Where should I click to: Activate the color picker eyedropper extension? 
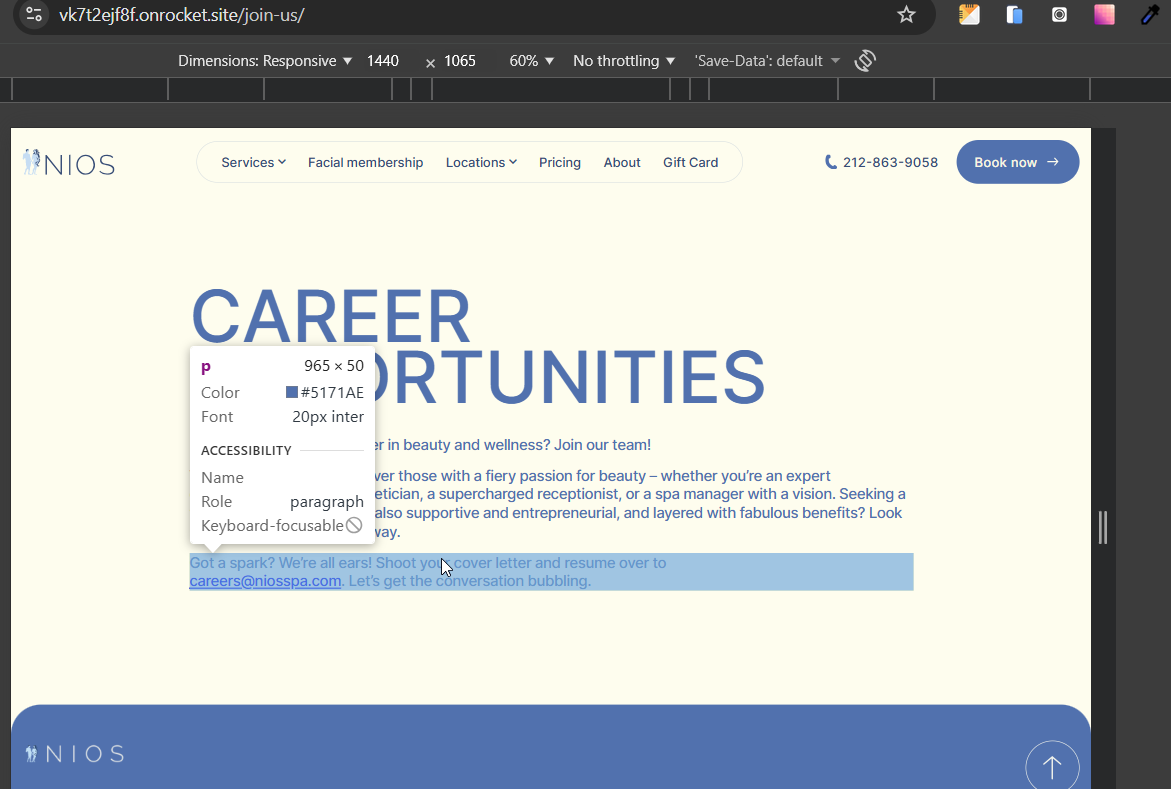click(1150, 14)
